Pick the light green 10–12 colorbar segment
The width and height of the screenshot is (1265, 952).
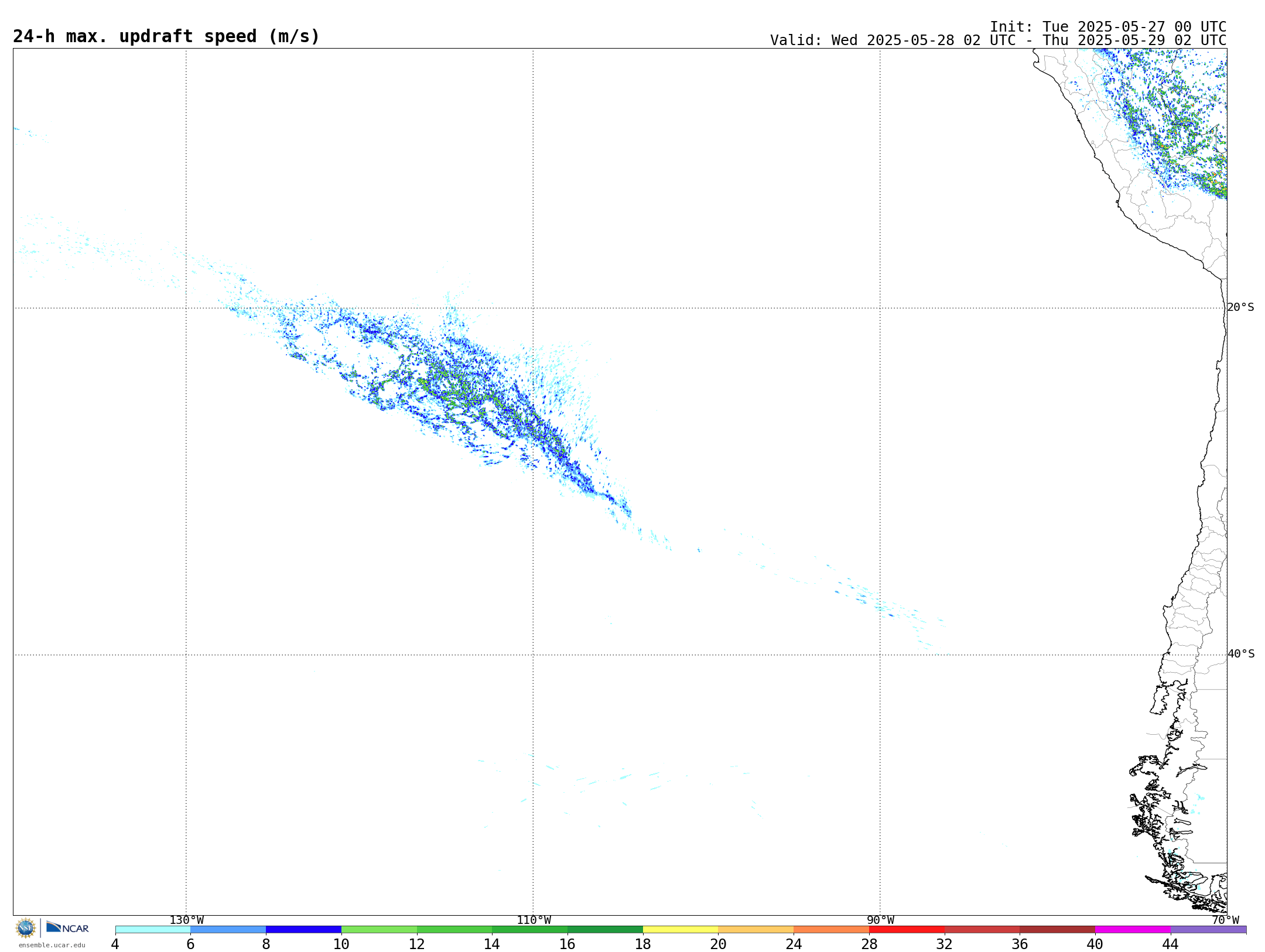[379, 930]
